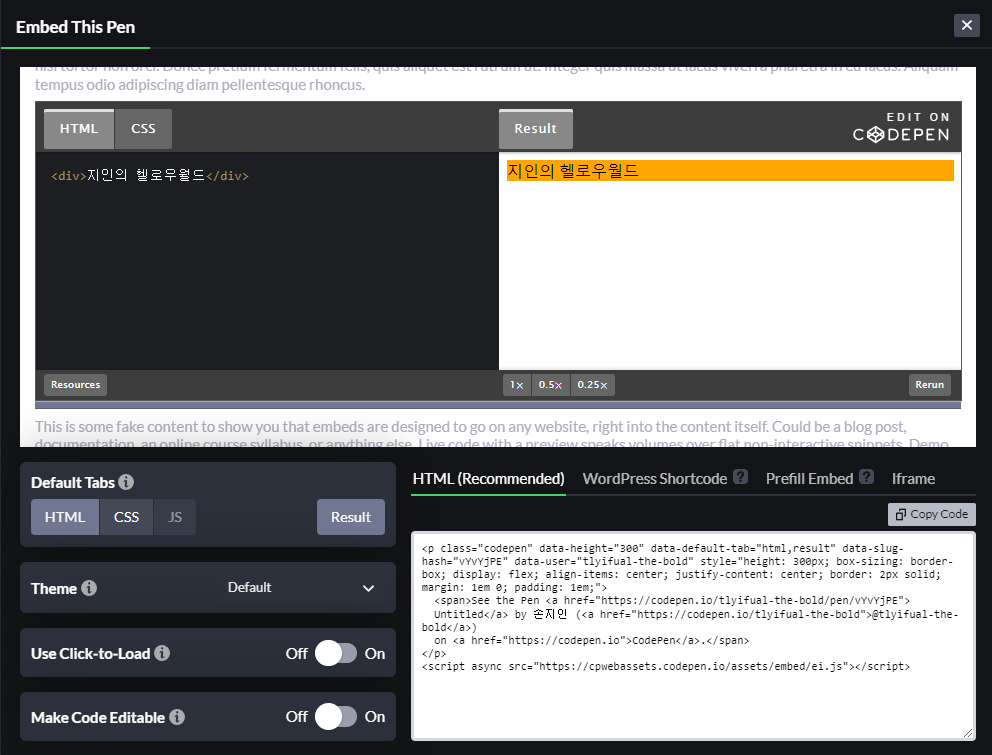Click the Prefill Embed help icon
This screenshot has width=992, height=755.
pyautogui.click(x=867, y=477)
